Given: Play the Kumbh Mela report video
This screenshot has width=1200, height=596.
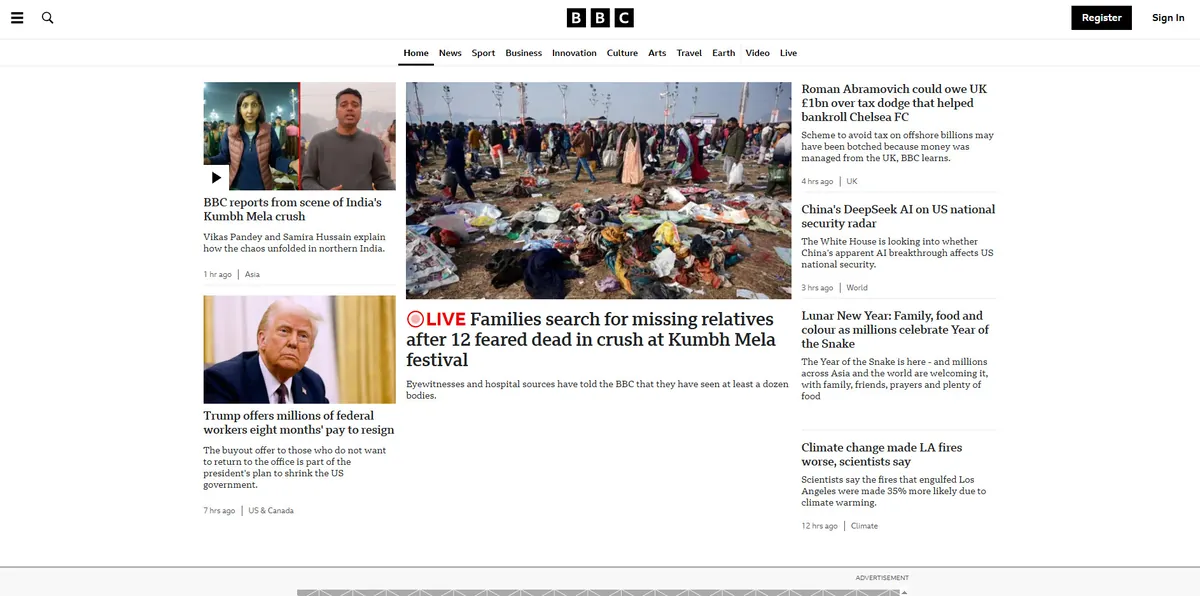Looking at the screenshot, I should click(x=216, y=177).
